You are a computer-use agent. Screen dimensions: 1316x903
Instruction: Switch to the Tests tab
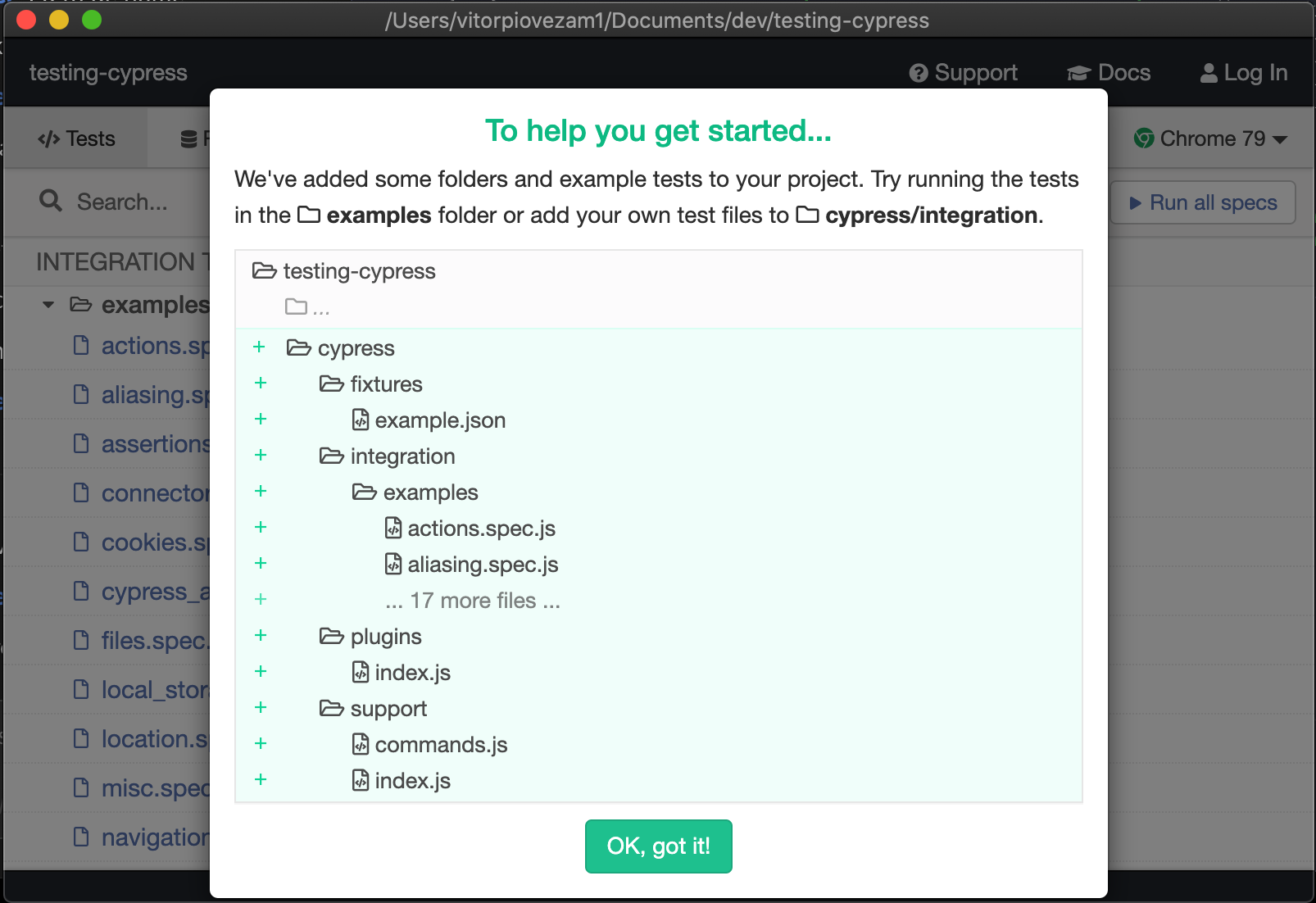tap(76, 138)
